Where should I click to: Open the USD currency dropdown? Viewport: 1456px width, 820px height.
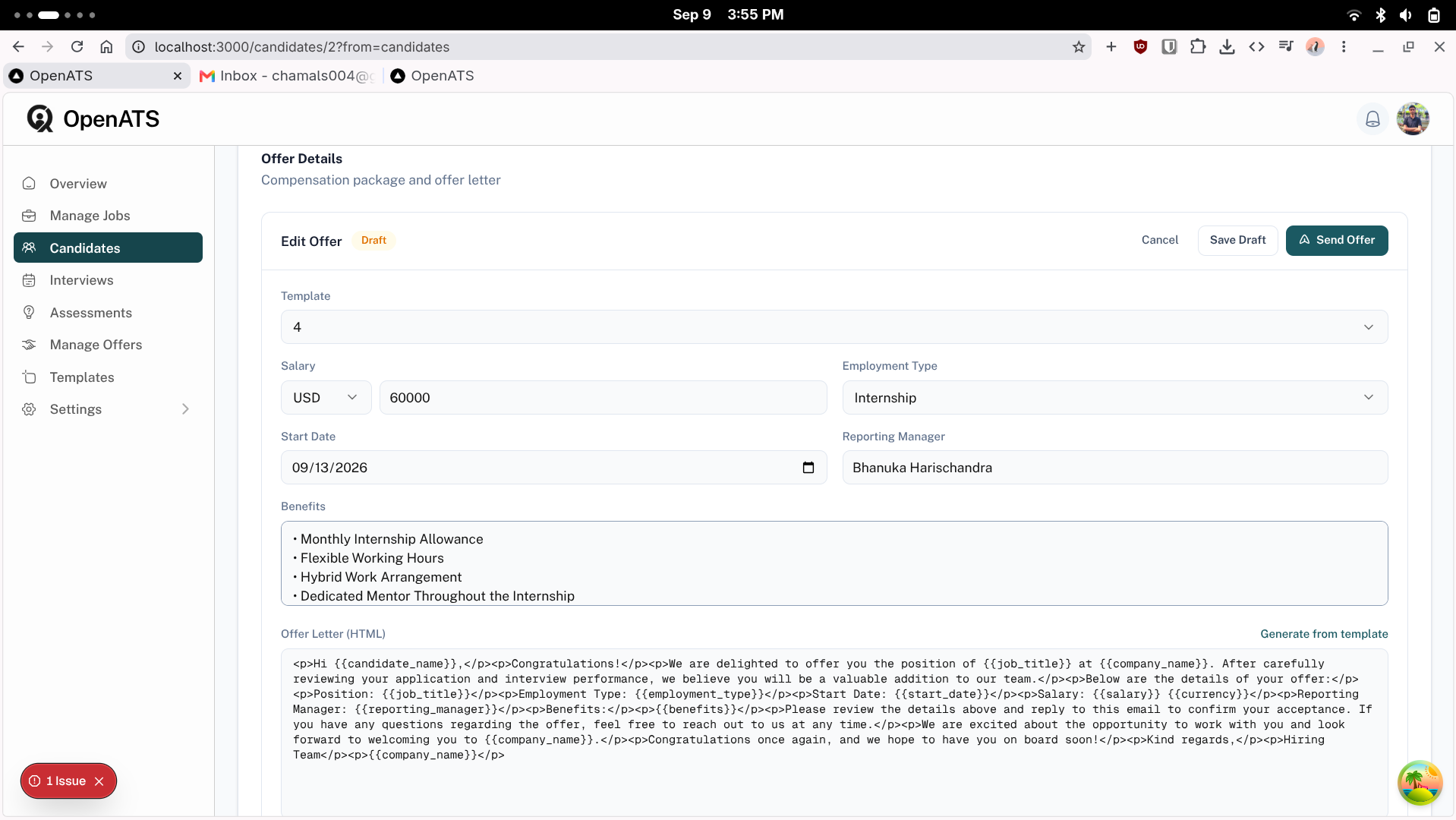326,398
